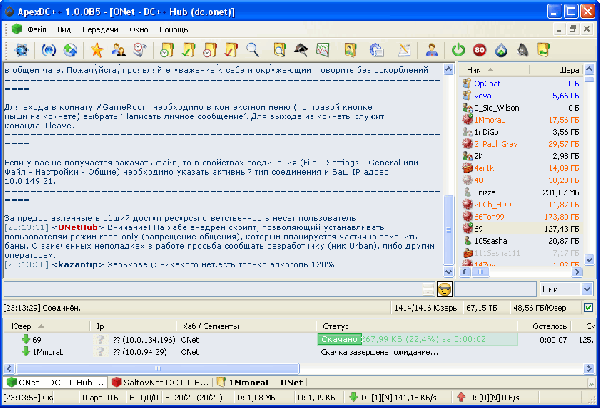Viewport: 600px width, 408px height.
Task: Open Favorite Hubs with the star icon
Action: pos(97,50)
